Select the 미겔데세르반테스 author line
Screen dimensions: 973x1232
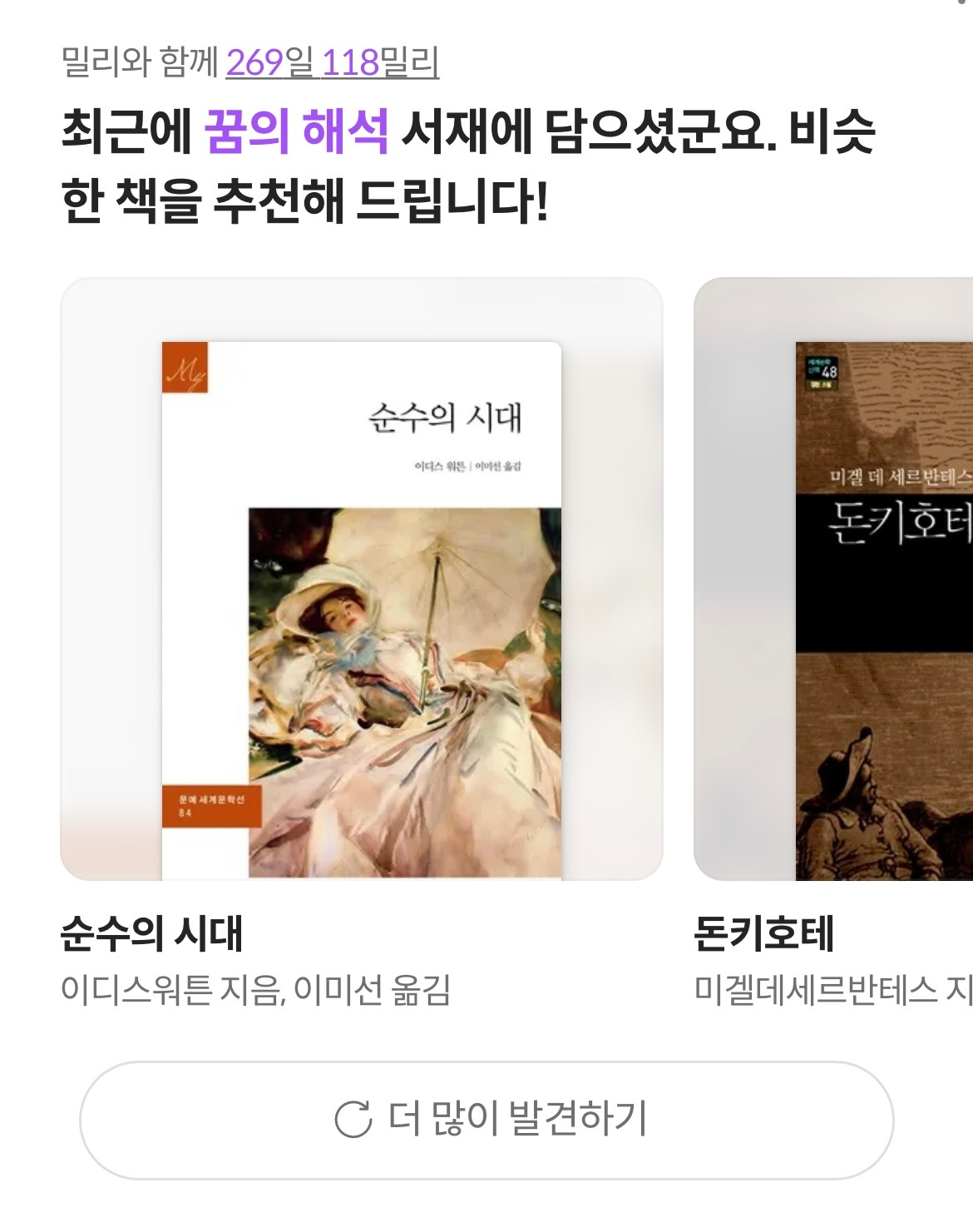[x=833, y=990]
